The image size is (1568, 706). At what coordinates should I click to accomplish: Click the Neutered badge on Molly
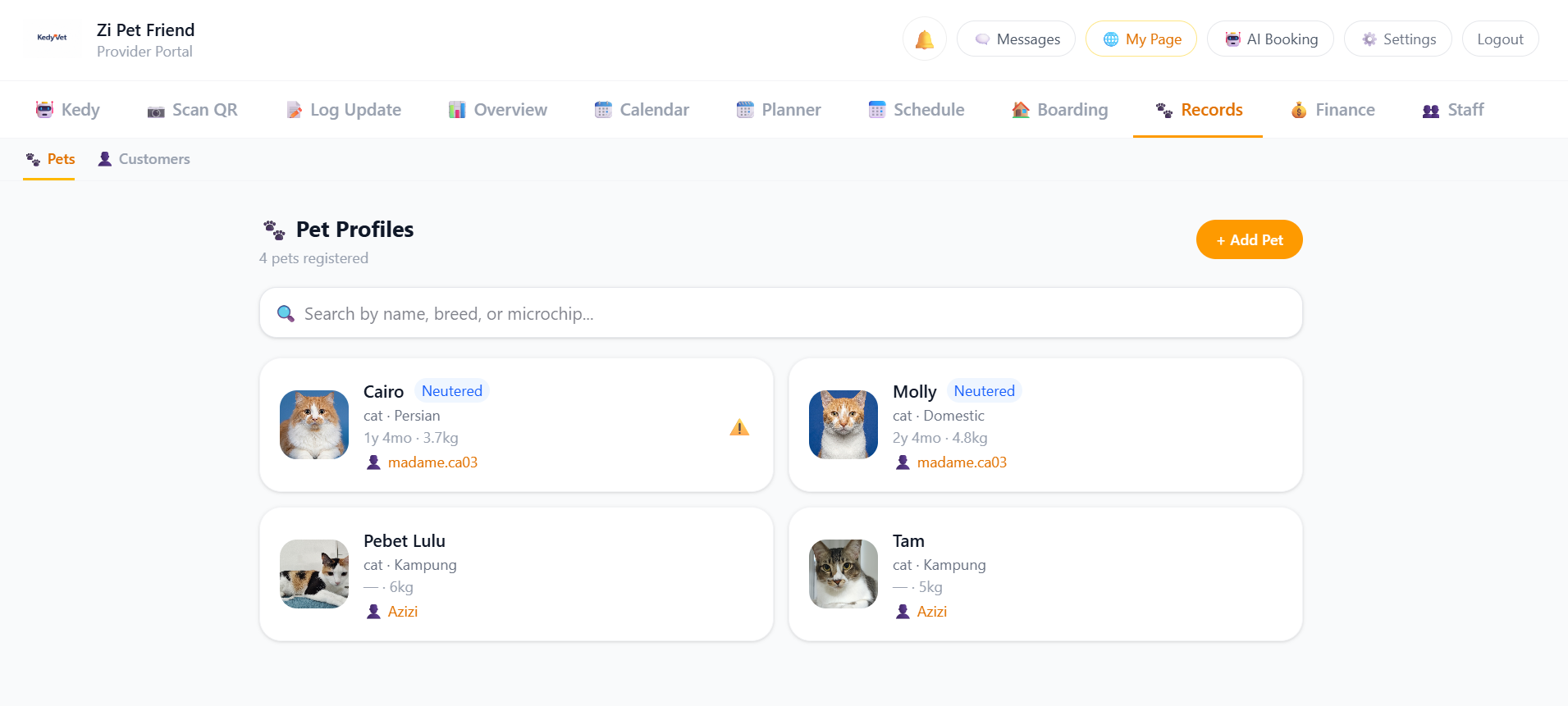(984, 391)
